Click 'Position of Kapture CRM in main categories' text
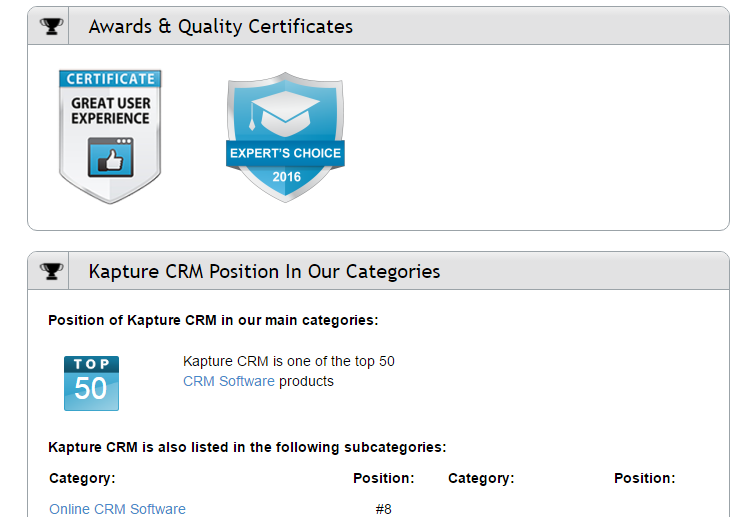The width and height of the screenshot is (743, 517). coord(213,320)
